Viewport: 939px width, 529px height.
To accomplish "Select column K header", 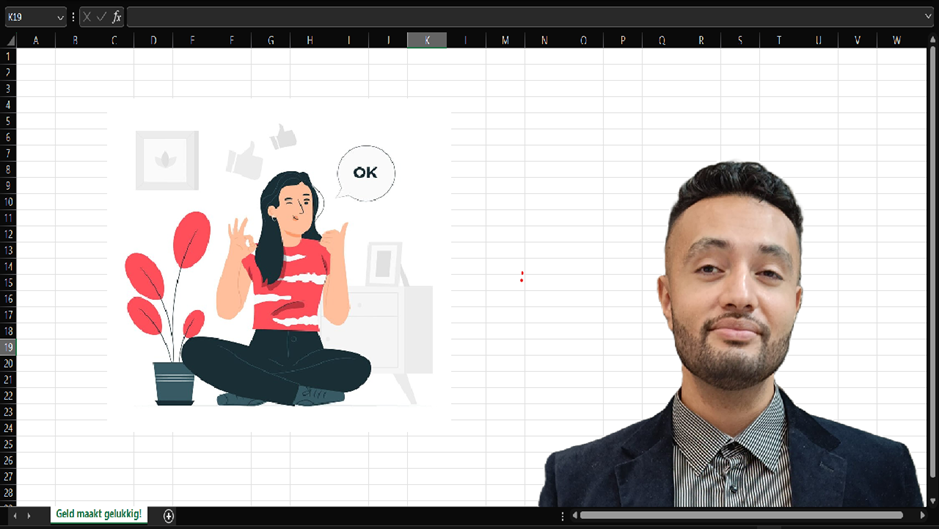I will (427, 40).
